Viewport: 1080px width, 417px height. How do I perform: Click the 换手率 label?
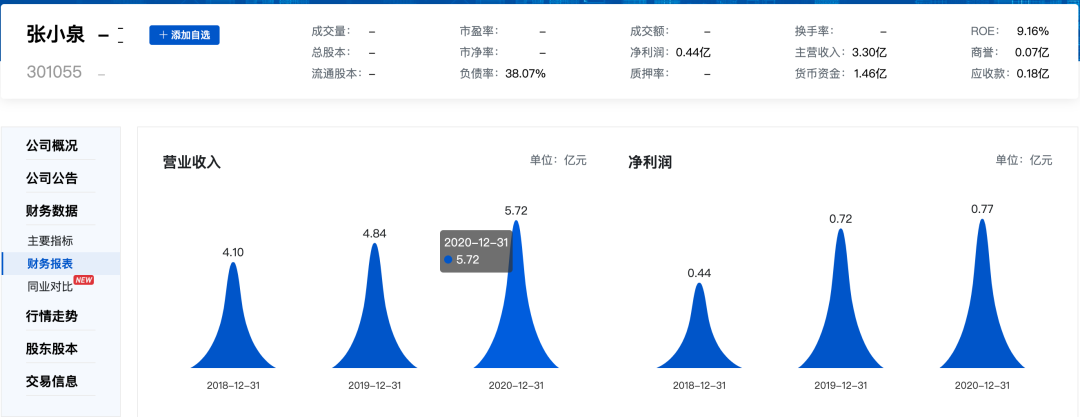815,31
